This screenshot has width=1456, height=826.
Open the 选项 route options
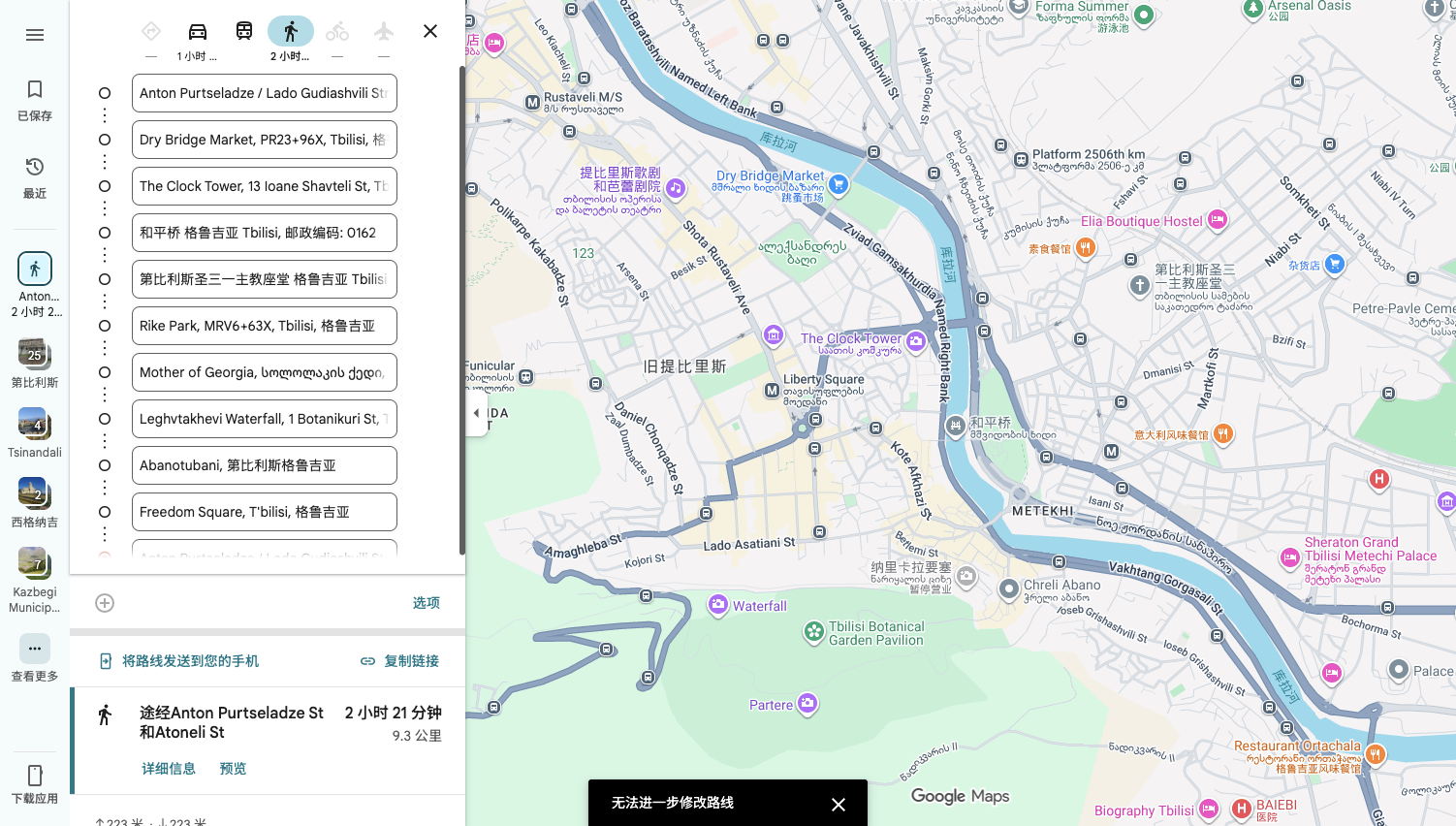pos(427,603)
